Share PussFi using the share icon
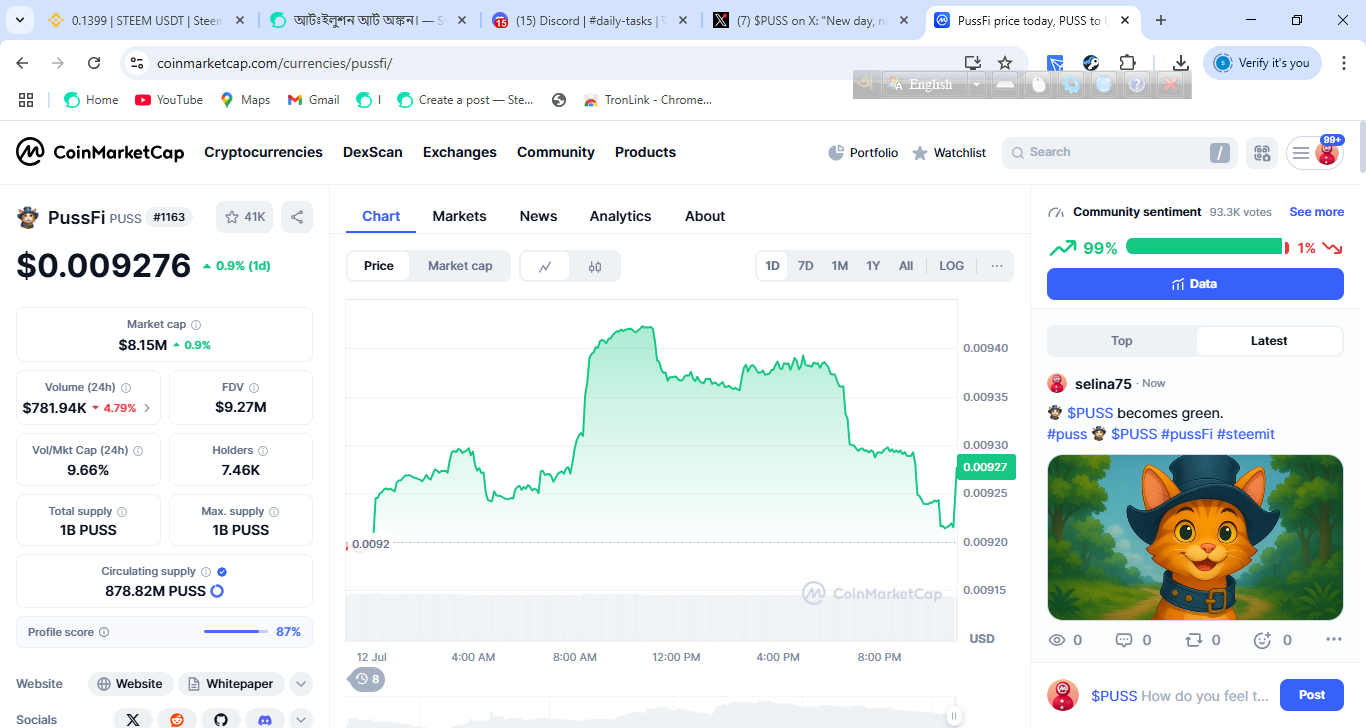This screenshot has height=728, width=1366. coord(296,217)
